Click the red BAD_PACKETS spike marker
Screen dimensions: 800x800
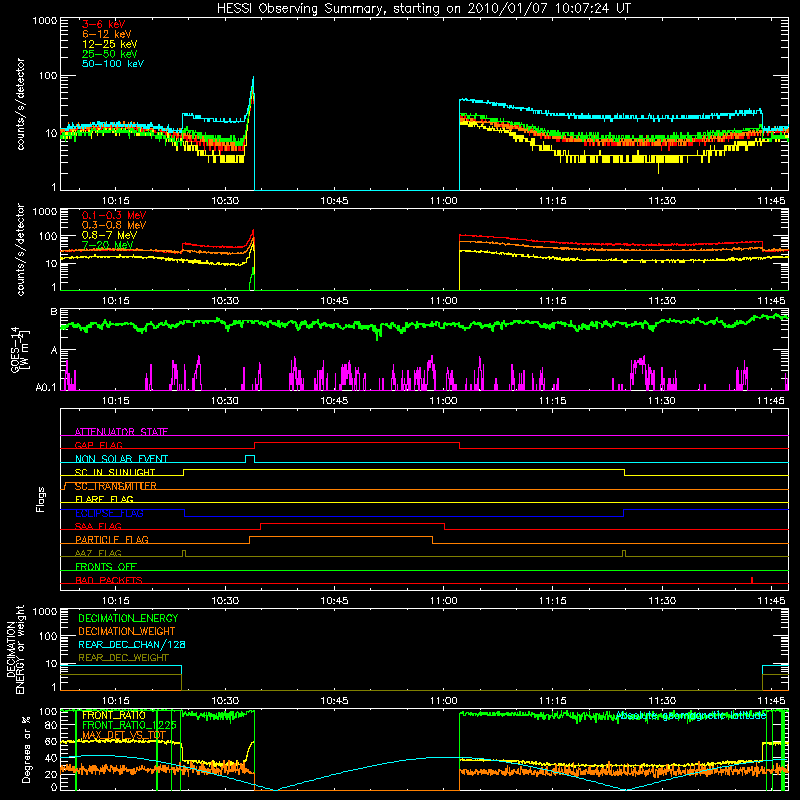tap(752, 580)
